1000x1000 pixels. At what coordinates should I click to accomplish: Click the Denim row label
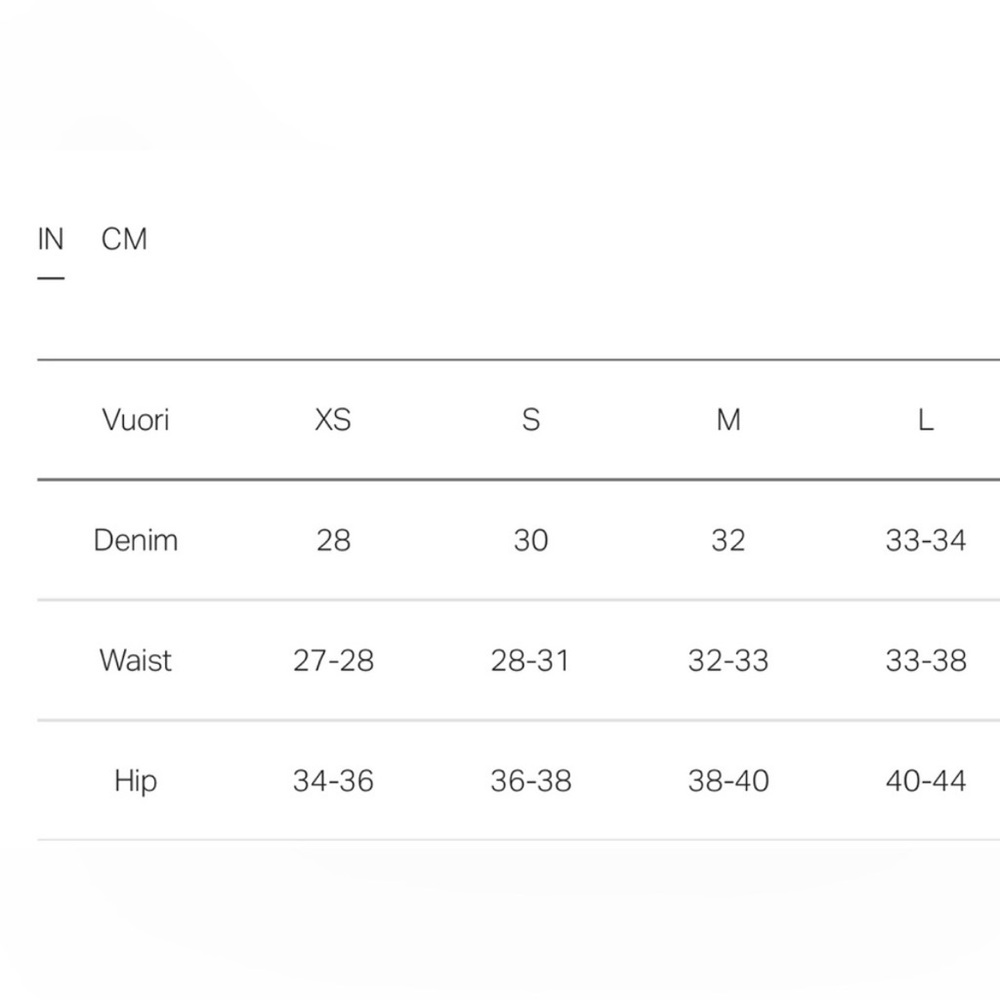[x=135, y=540]
